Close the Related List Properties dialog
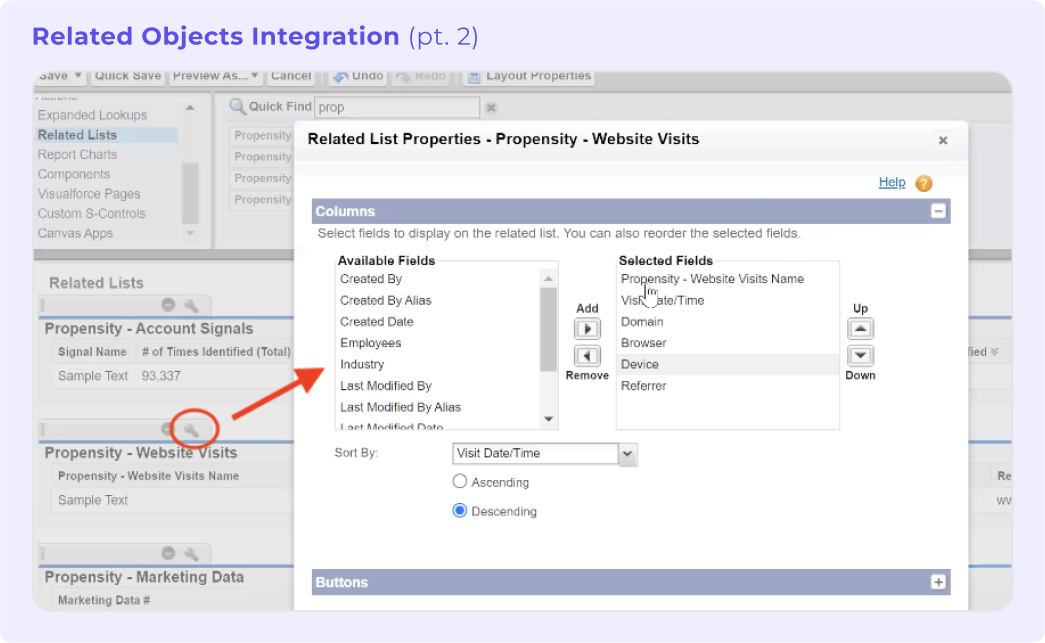This screenshot has width=1045, height=643. (x=943, y=140)
